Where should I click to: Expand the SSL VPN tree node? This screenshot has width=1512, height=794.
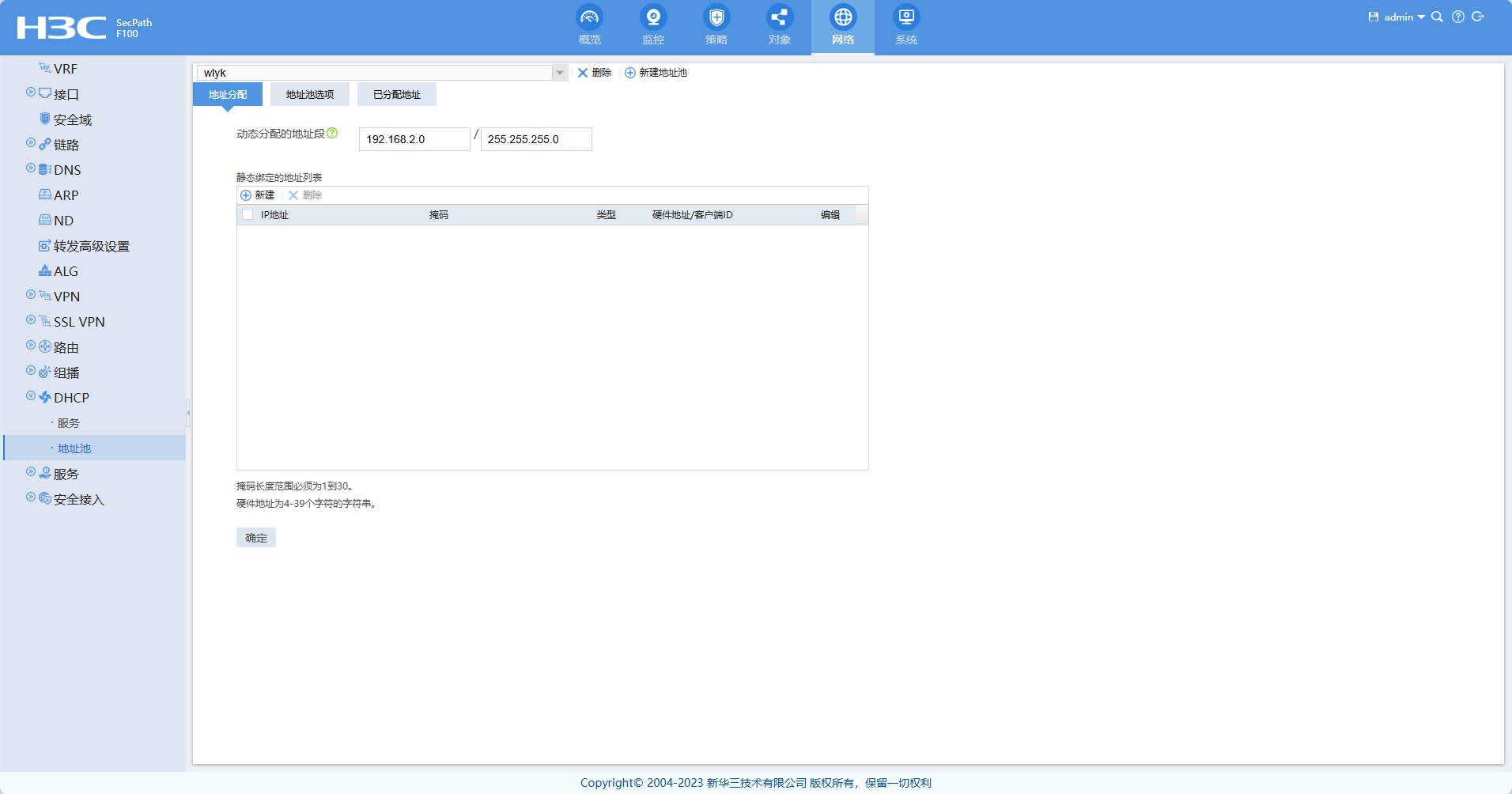[31, 320]
